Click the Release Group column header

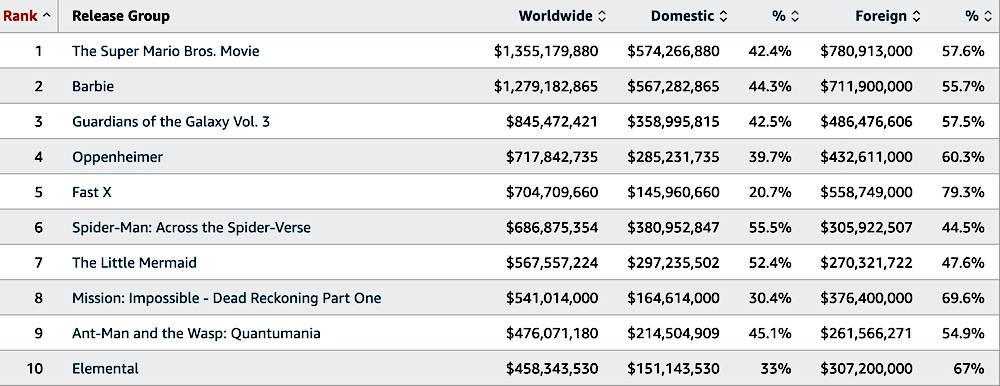pos(121,16)
